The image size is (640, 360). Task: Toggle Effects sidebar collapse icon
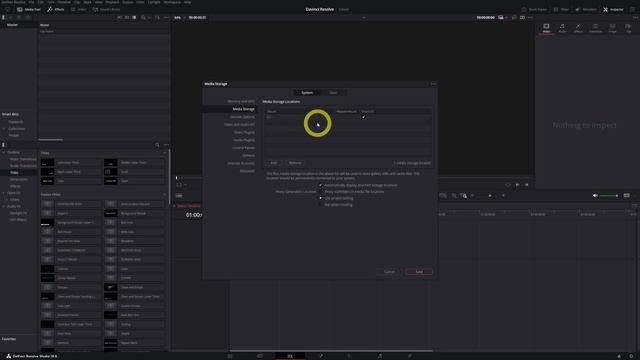tap(4, 145)
